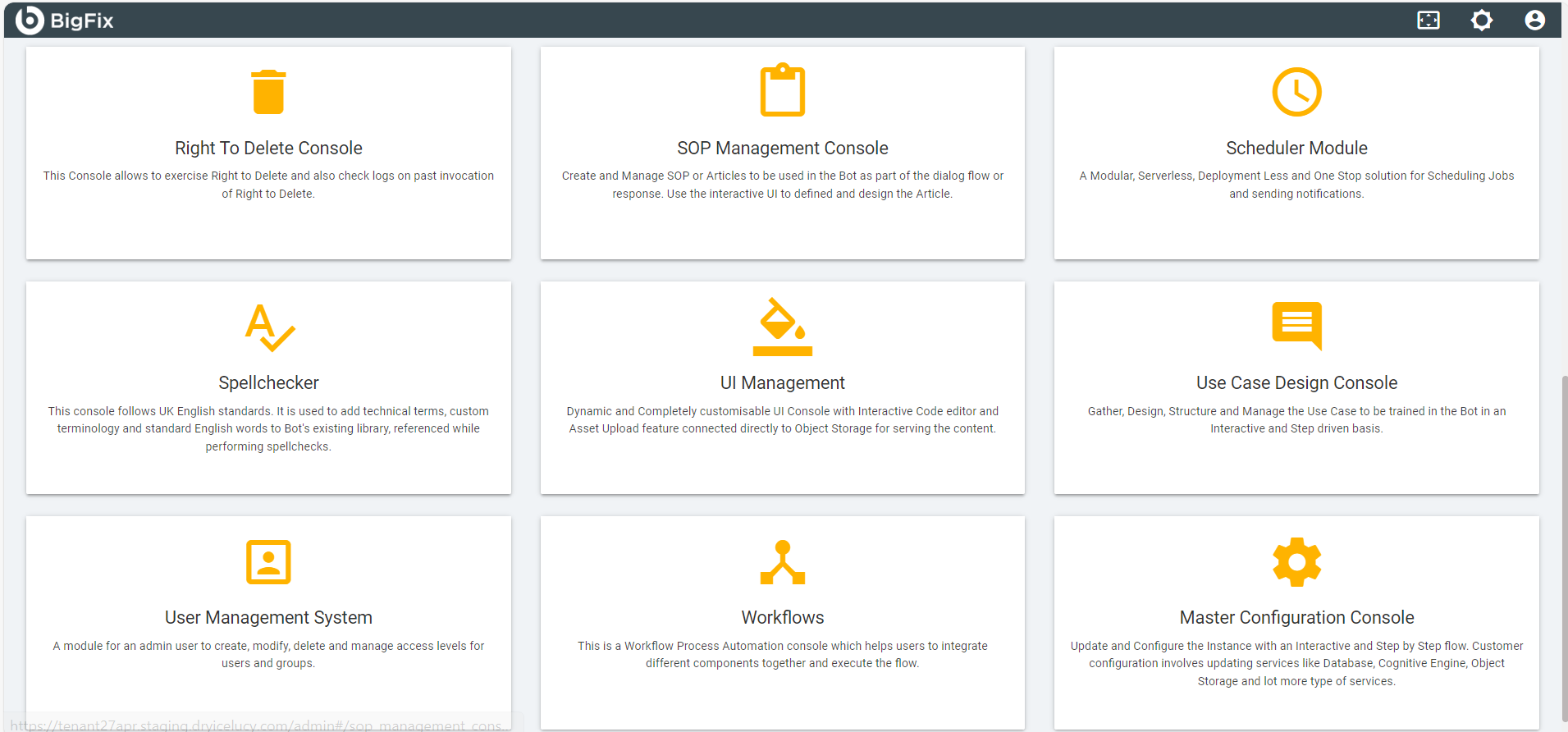
Task: Click description 'A Modular, Serverless, Deployment Less'
Action: coord(1296,185)
